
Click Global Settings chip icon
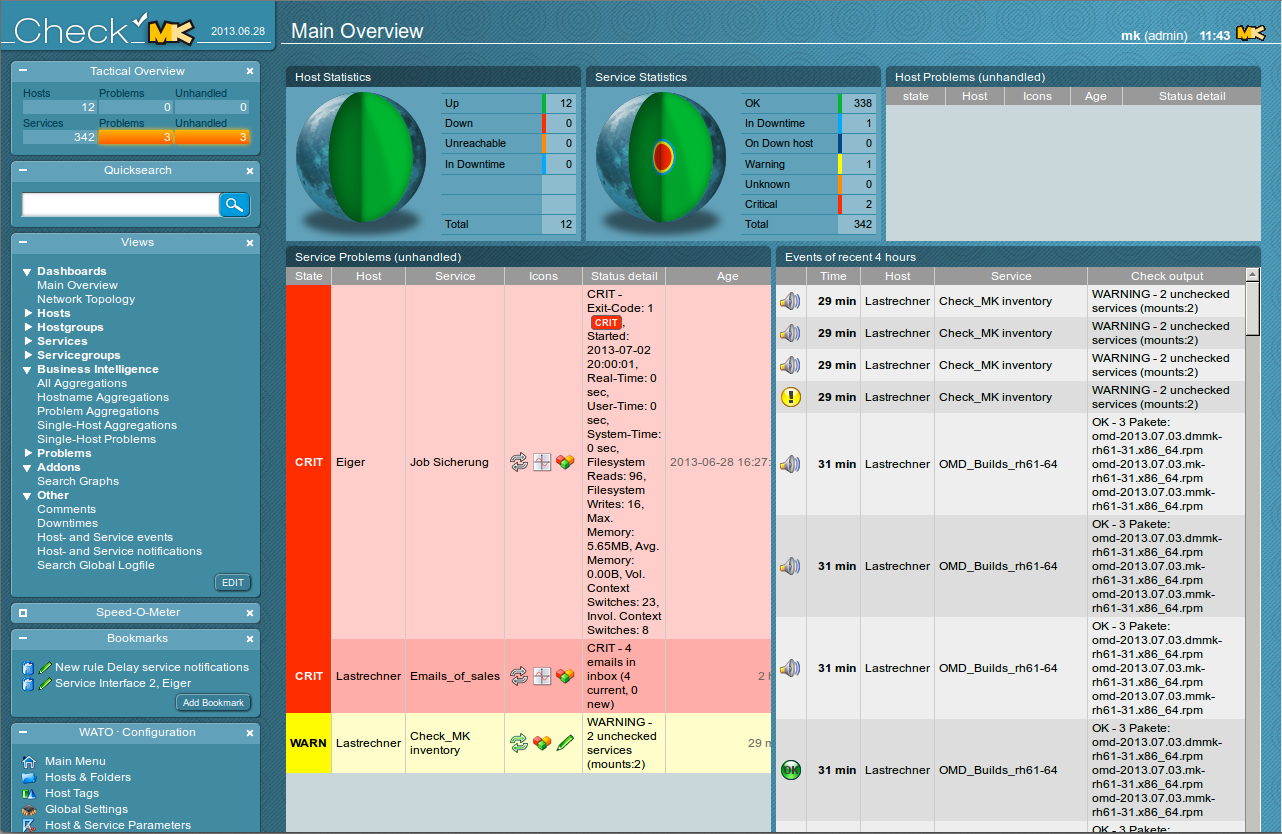(x=29, y=809)
